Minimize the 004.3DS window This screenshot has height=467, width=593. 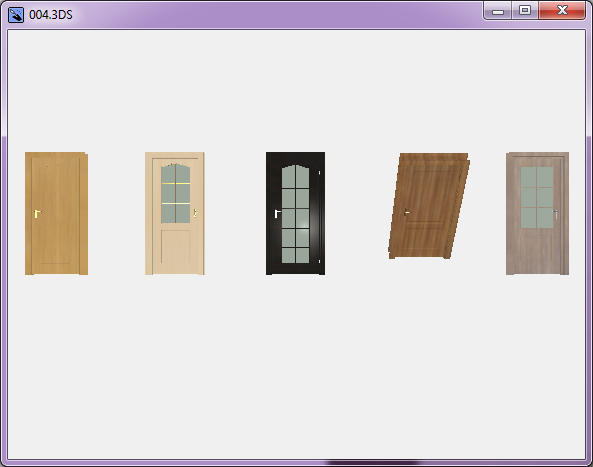[498, 11]
